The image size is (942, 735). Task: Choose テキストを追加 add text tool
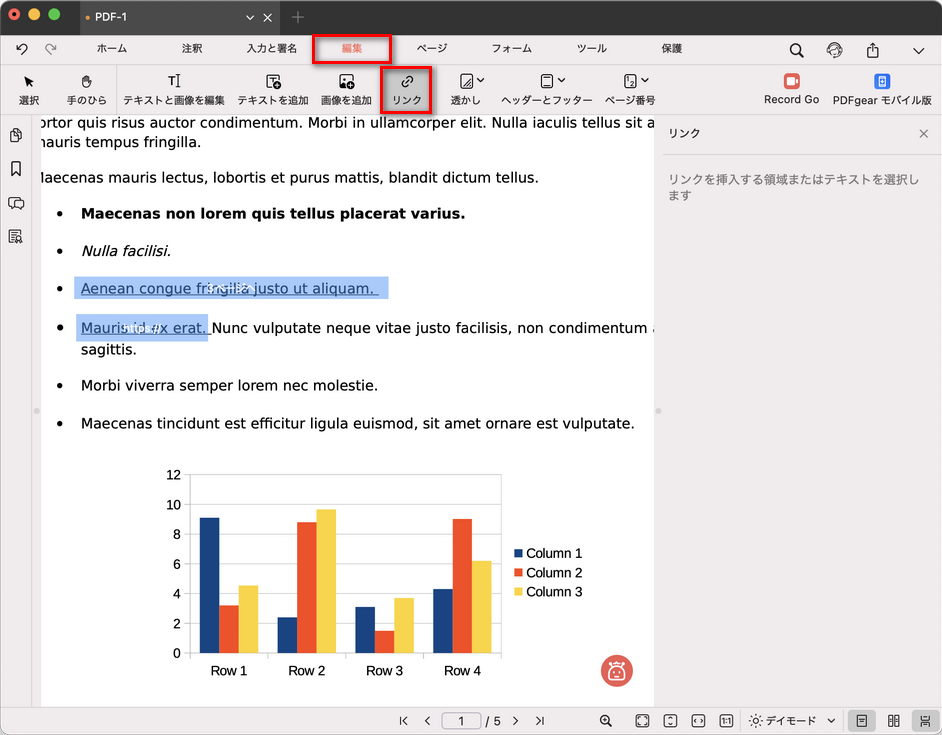(273, 88)
